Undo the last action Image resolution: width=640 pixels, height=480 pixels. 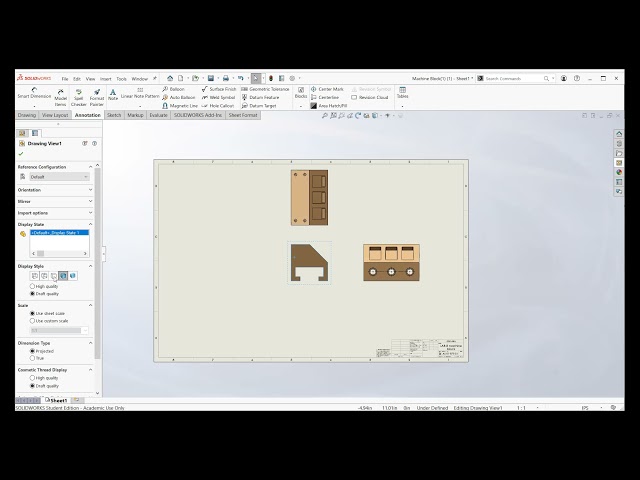click(x=240, y=78)
